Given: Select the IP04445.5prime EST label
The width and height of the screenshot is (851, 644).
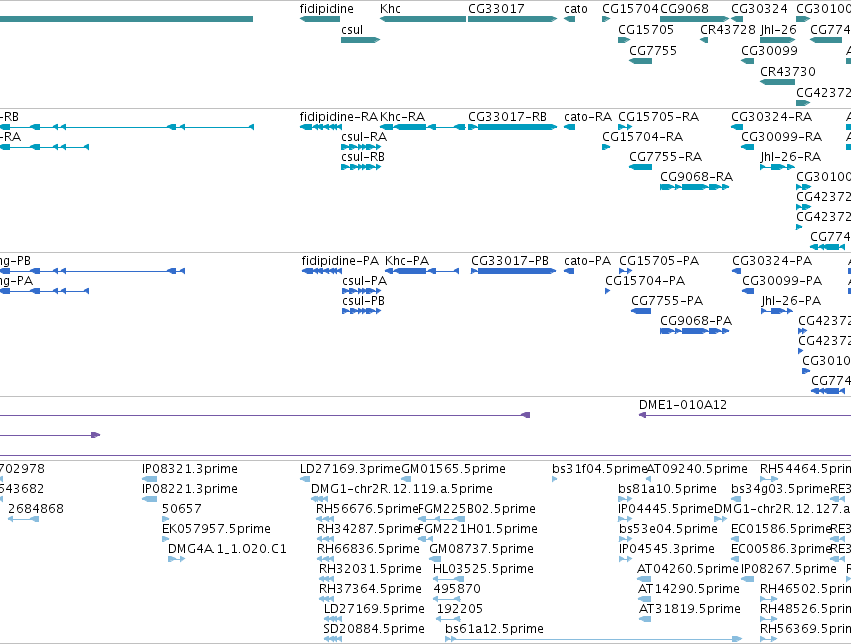Looking at the screenshot, I should [x=666, y=509].
